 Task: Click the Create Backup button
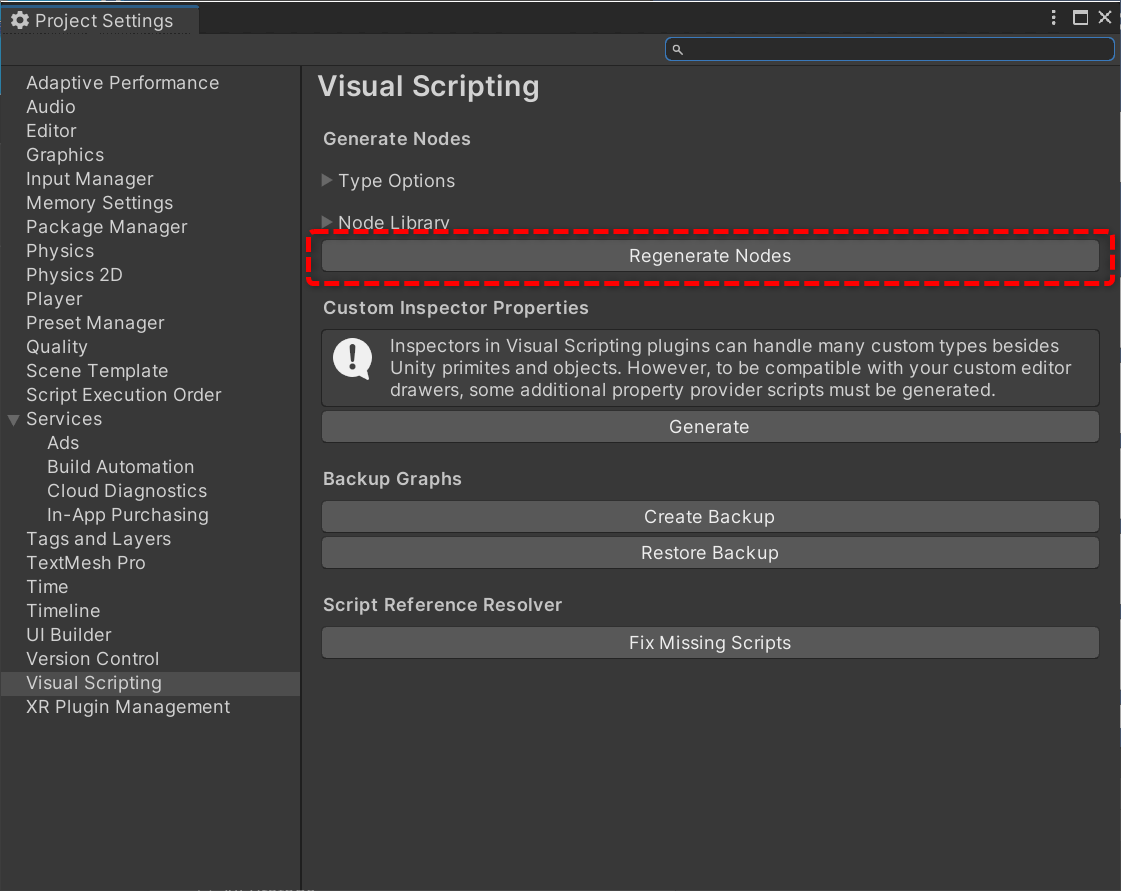pos(710,516)
